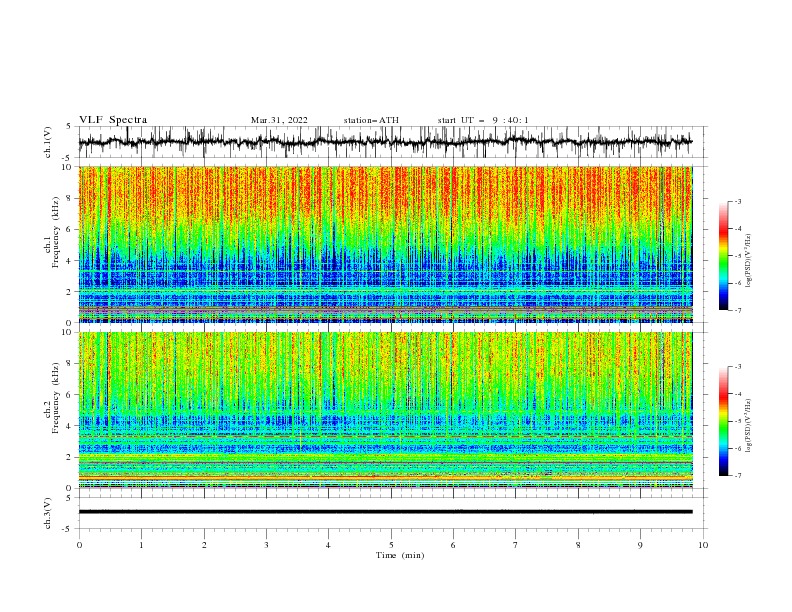Click the "-7" label on ch.2 colorbar
This screenshot has width=792, height=612.
tap(738, 475)
